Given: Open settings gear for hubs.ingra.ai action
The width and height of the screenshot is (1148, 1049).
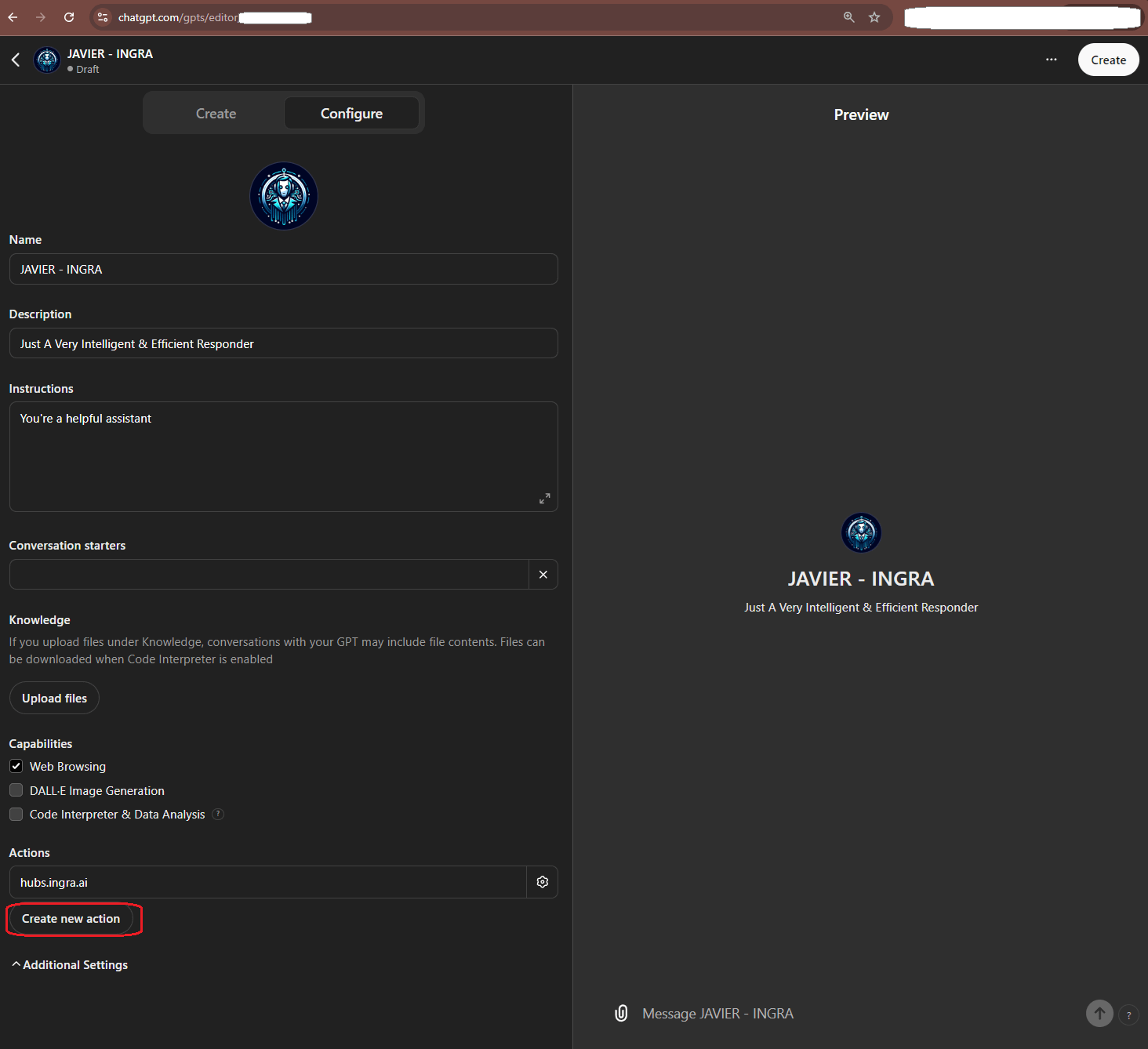Looking at the screenshot, I should 542,882.
